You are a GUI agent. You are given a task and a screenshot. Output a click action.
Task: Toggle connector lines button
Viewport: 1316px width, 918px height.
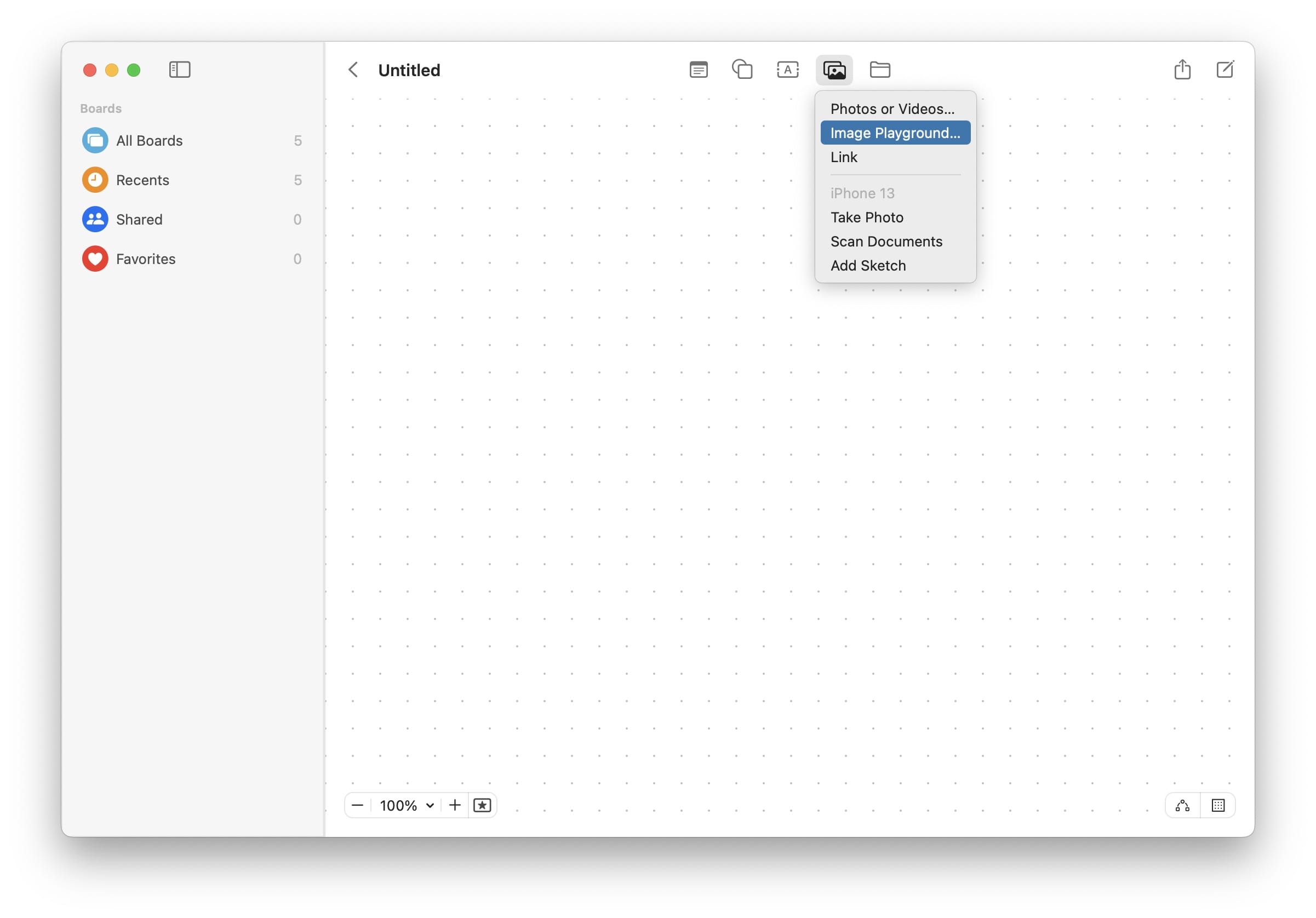pos(1182,805)
